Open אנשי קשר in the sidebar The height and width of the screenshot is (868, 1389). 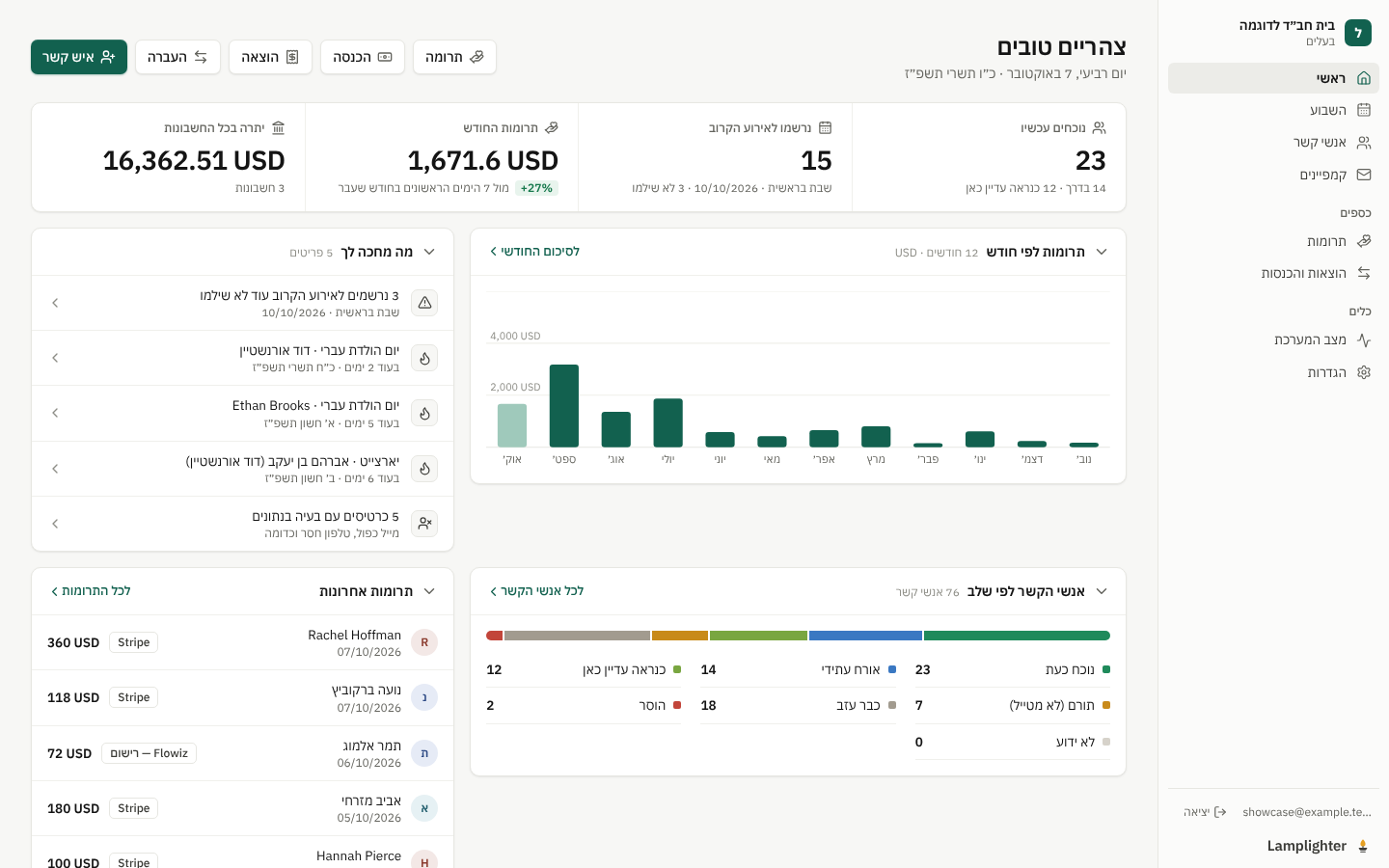(1273, 143)
